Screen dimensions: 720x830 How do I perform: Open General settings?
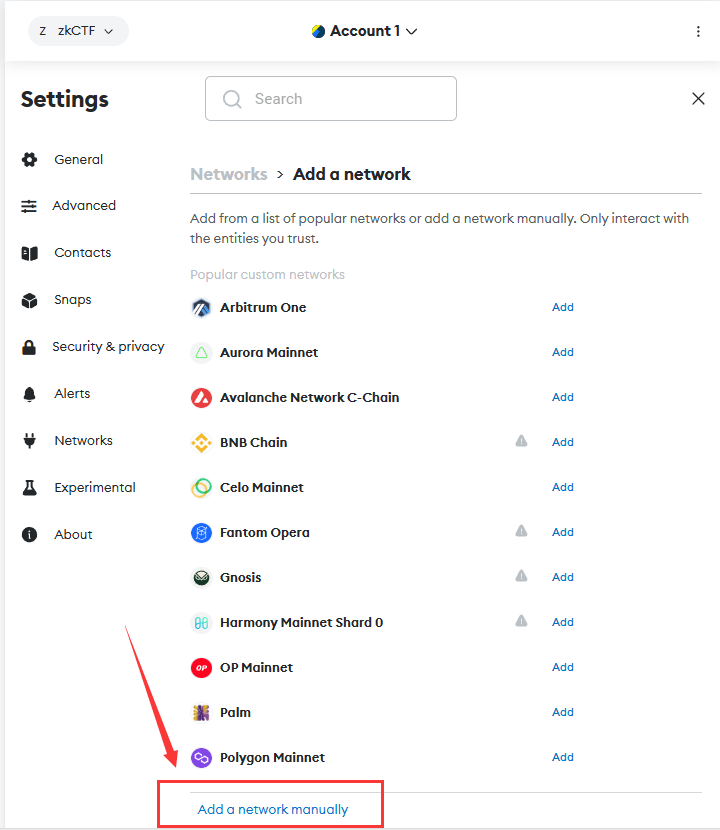pos(78,159)
